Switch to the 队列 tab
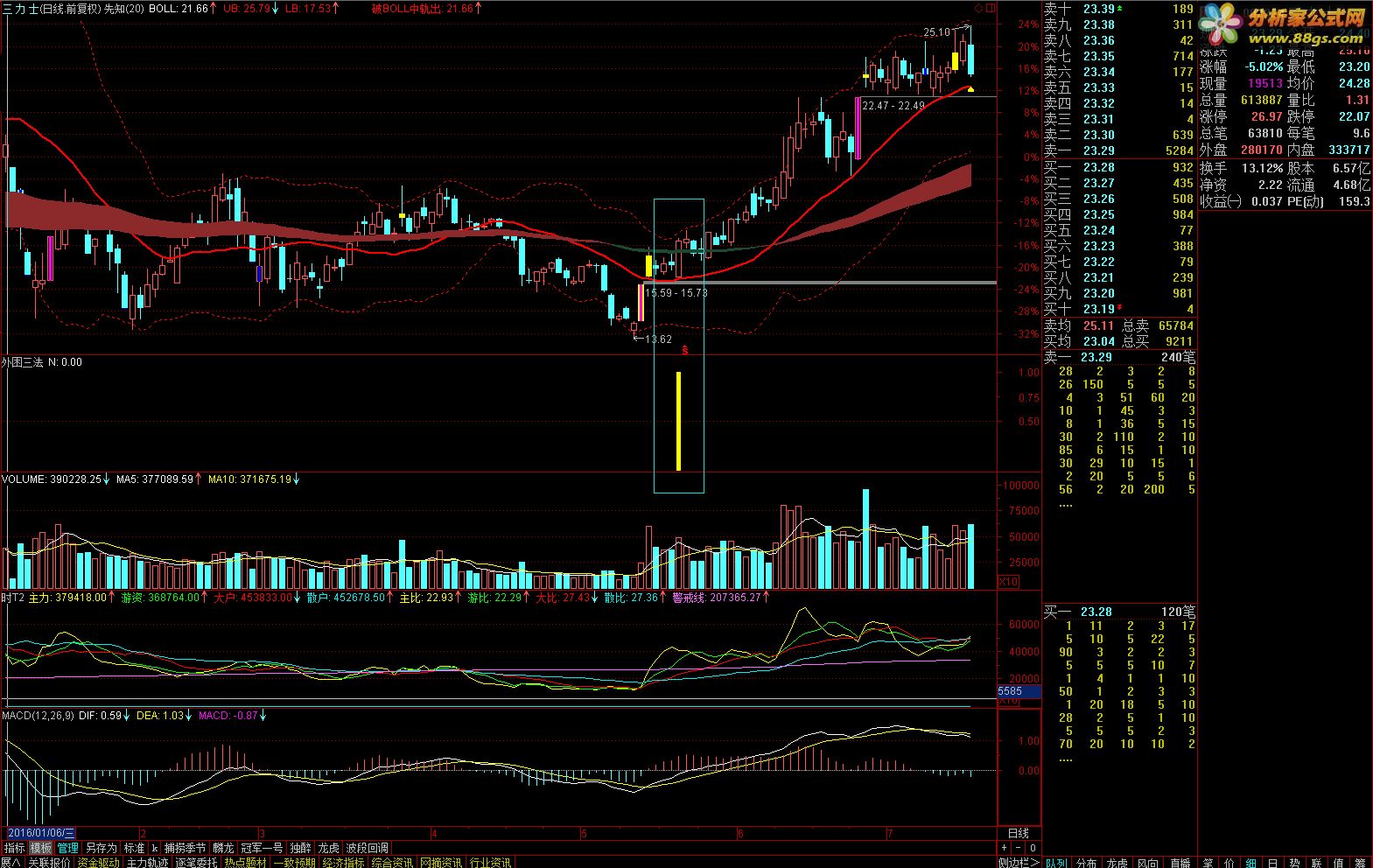Image resolution: width=1373 pixels, height=868 pixels. [x=1057, y=863]
